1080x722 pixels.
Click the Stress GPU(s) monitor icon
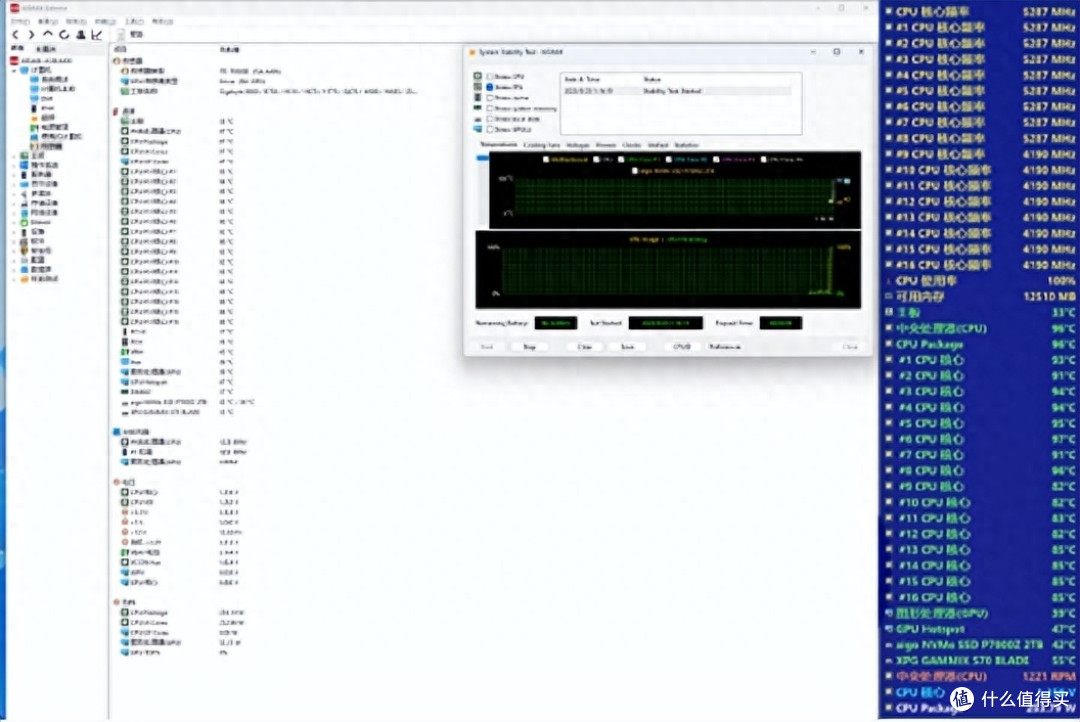[x=478, y=129]
